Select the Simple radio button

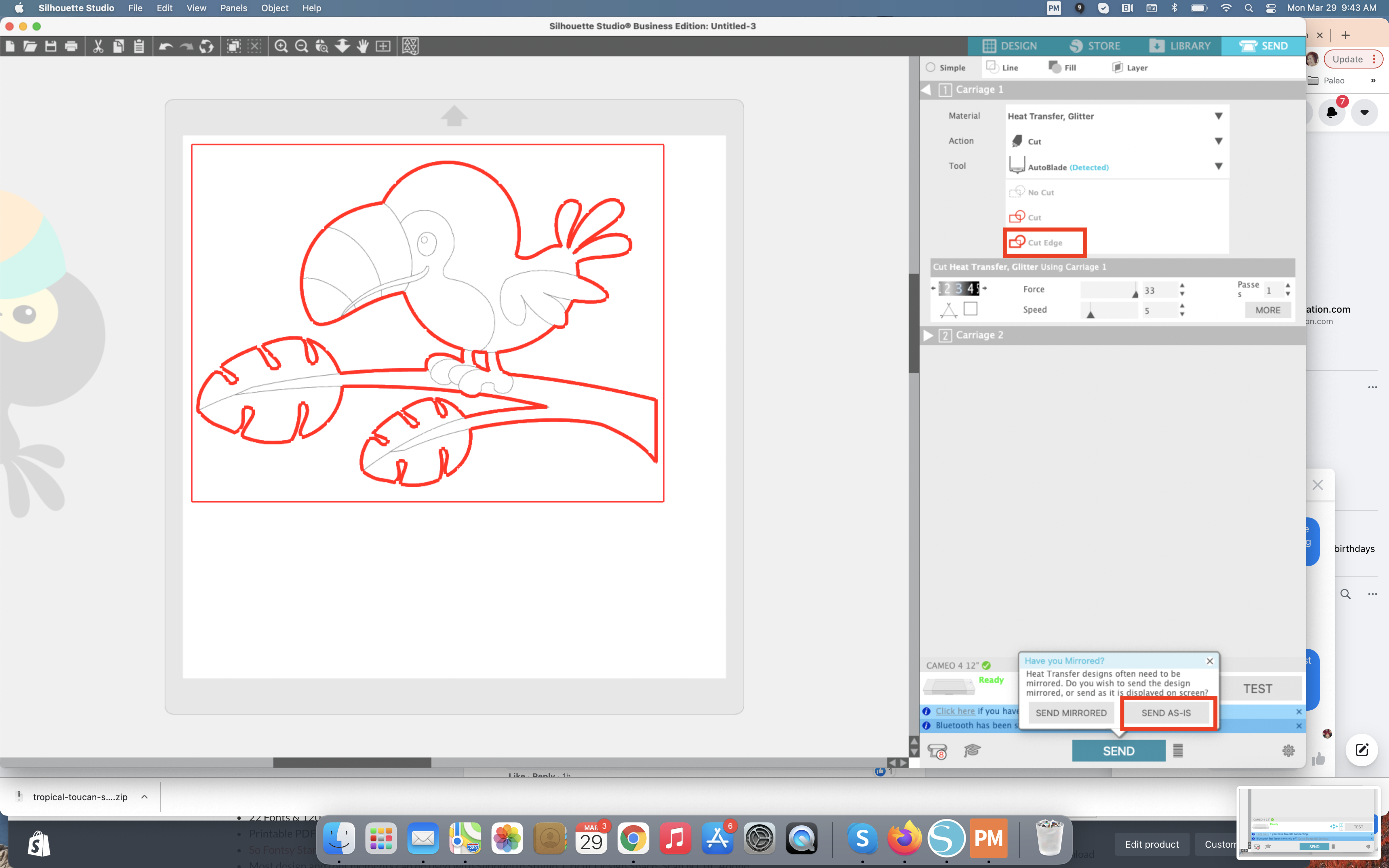[x=931, y=68]
